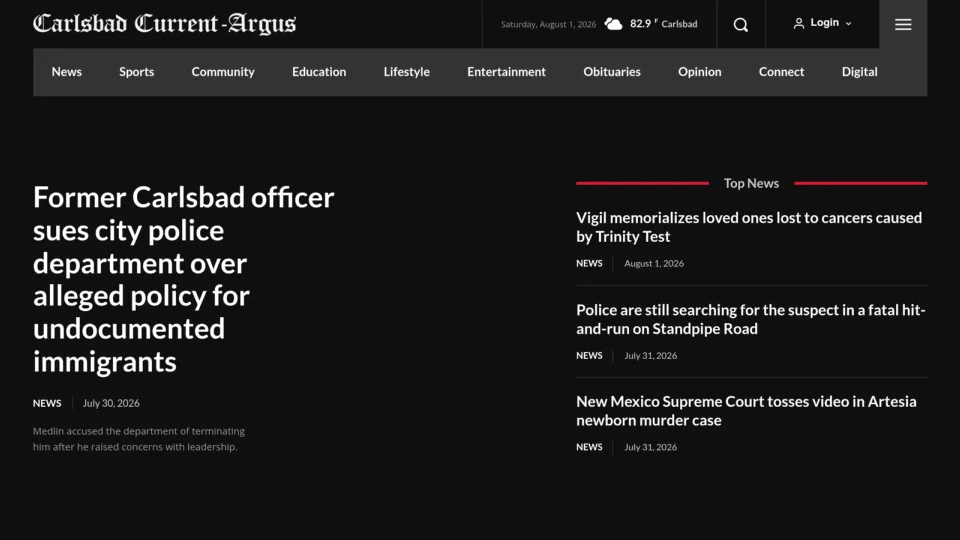
Task: Open the Lifestyle navigation menu
Action: 407,72
